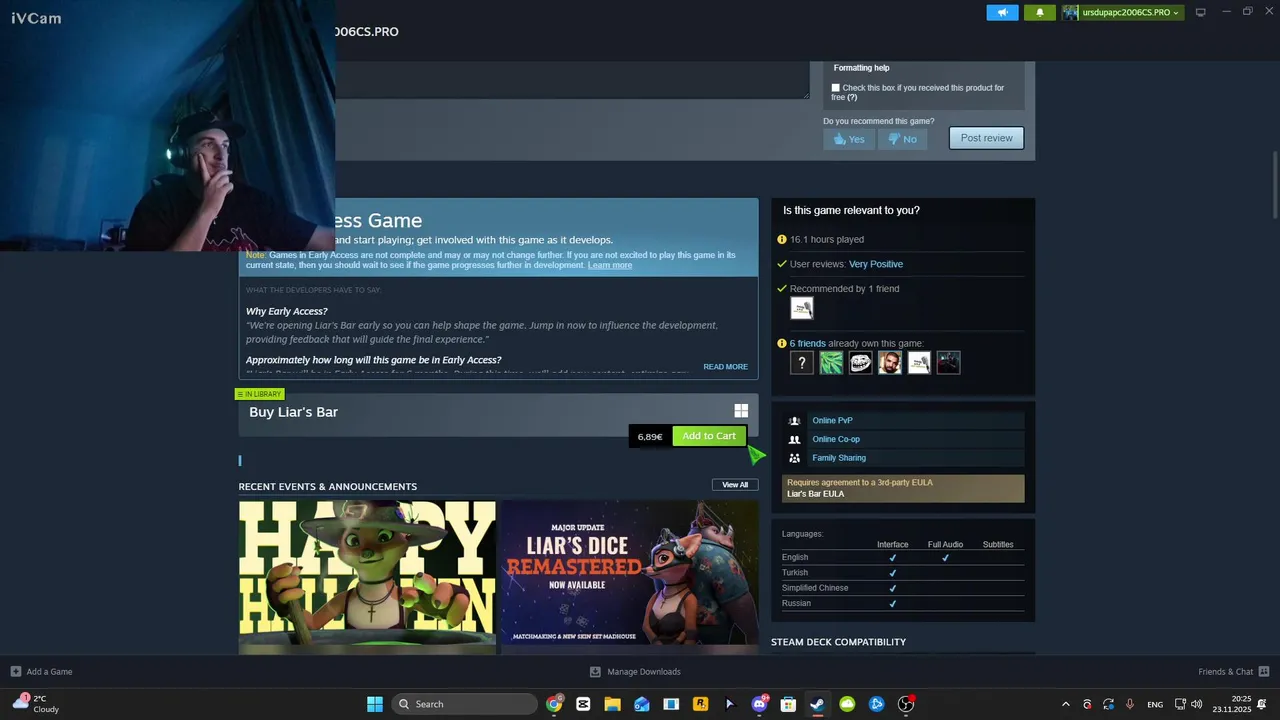1280x720 pixels.
Task: Open the Family Sharing link
Action: (x=839, y=458)
